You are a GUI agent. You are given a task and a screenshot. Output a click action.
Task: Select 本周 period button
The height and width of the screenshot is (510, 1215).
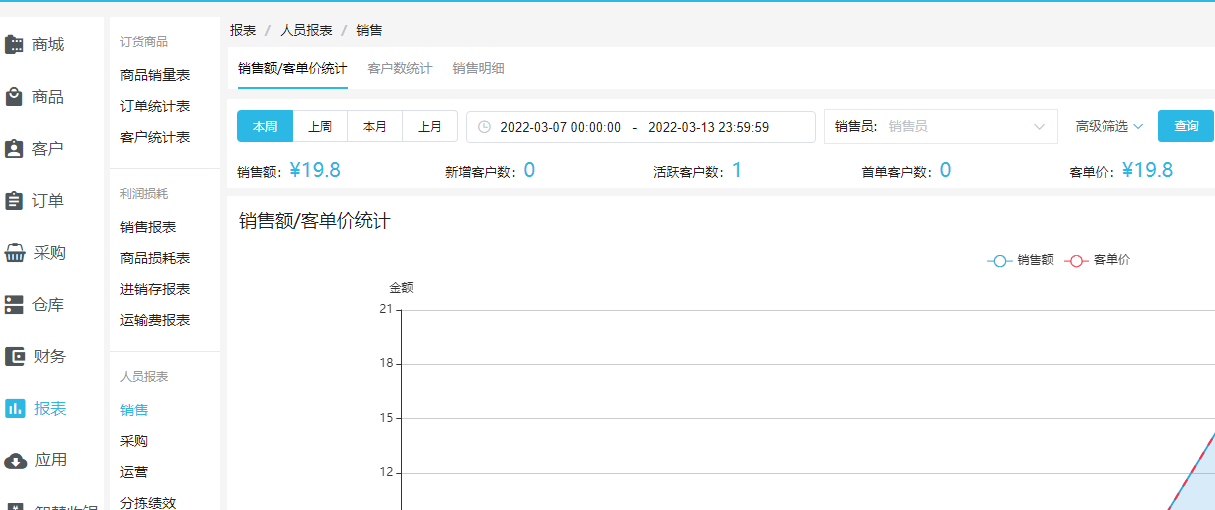265,126
